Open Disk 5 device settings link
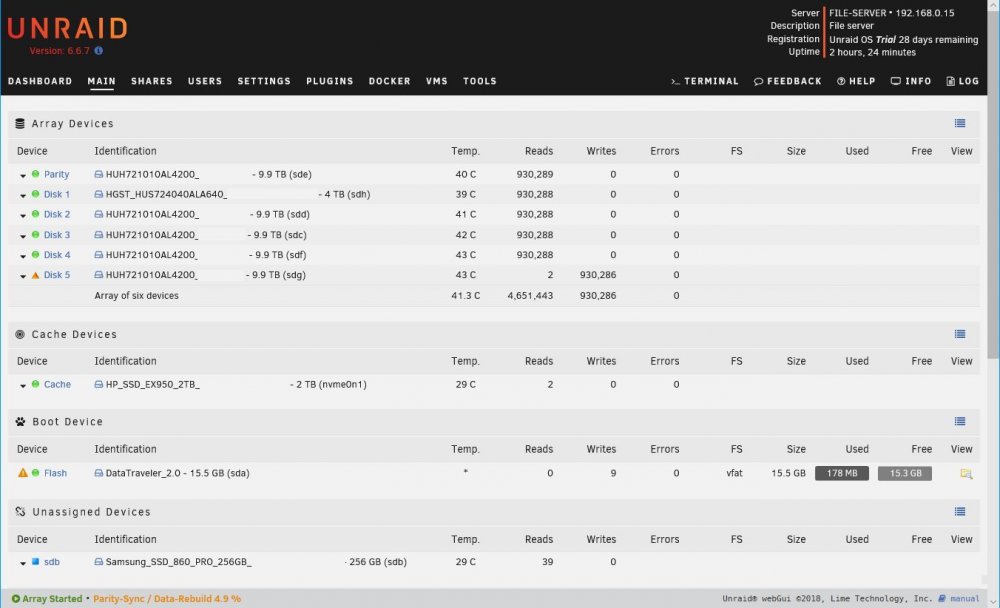Viewport: 1000px width, 608px height. pyautogui.click(x=57, y=275)
